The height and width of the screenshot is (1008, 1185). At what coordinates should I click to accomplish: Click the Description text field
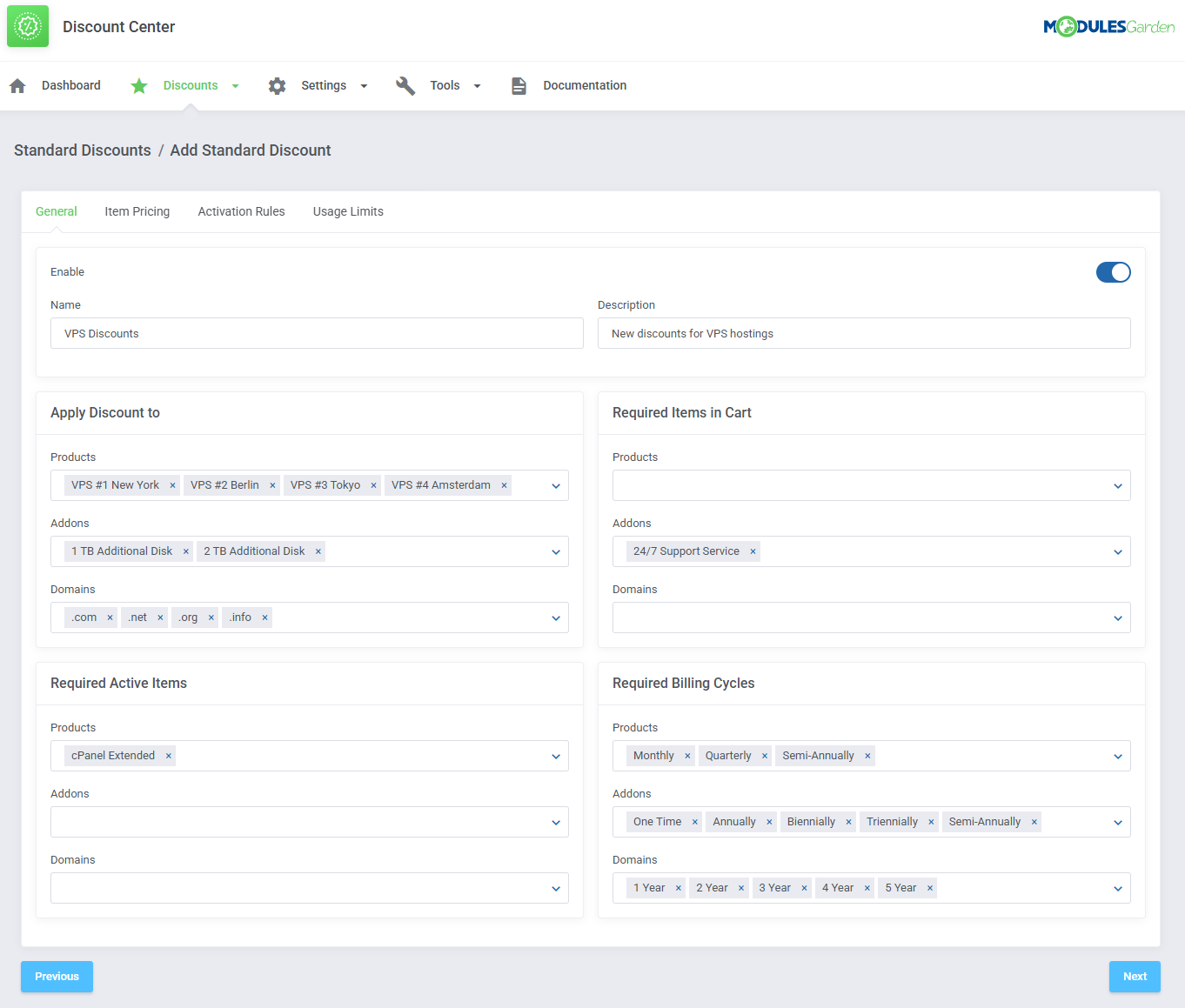coord(864,333)
